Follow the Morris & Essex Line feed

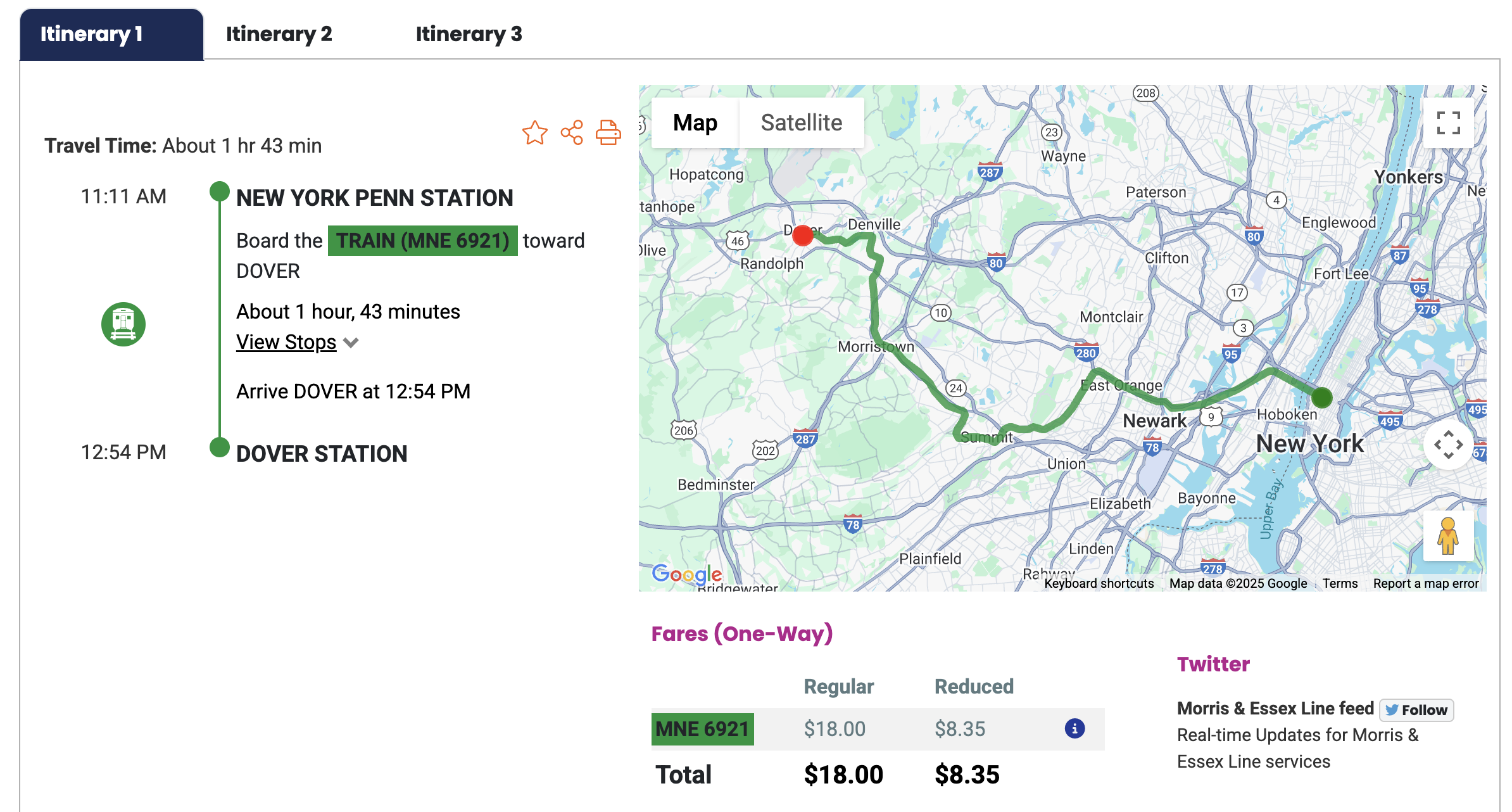1416,710
